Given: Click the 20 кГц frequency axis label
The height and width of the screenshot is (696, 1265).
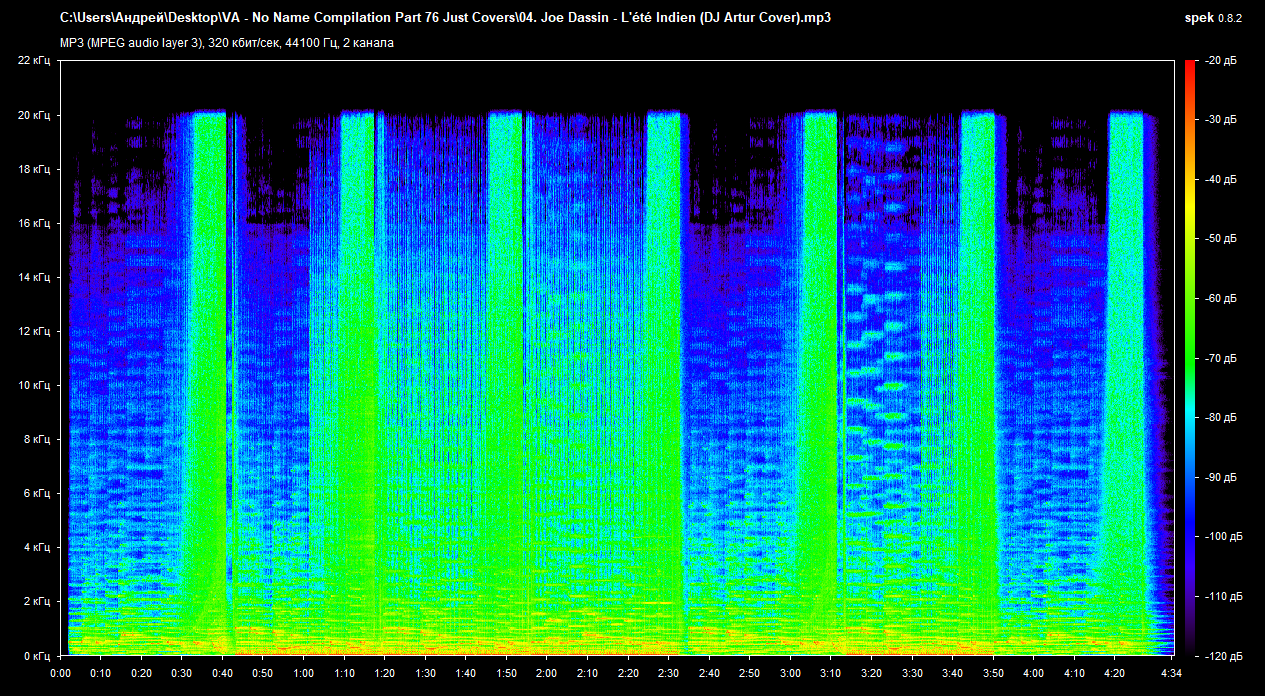Looking at the screenshot, I should click(x=34, y=115).
